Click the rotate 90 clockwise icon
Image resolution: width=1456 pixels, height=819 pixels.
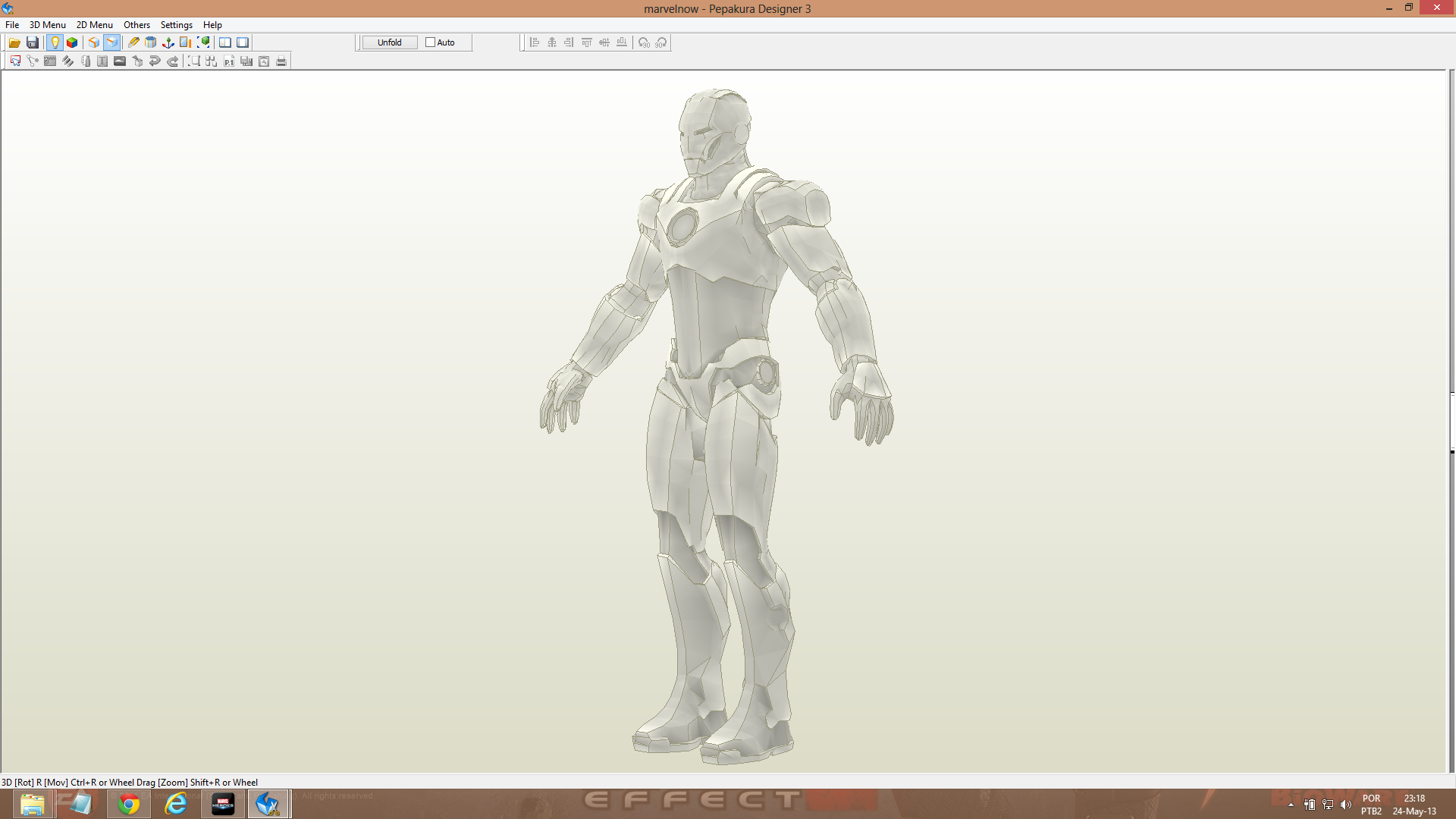661,42
